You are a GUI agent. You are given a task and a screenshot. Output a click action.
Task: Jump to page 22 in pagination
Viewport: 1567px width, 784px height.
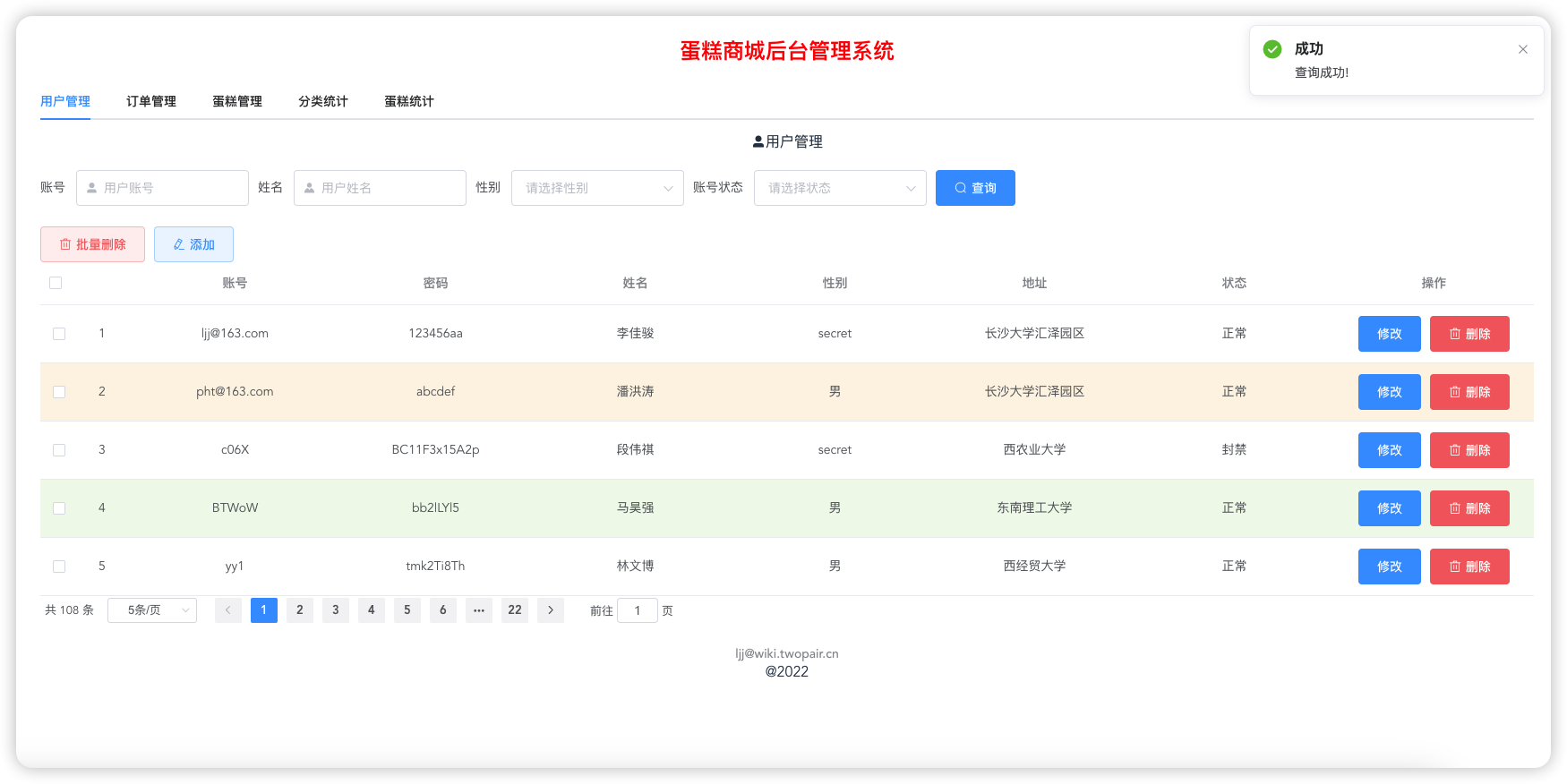coord(514,610)
